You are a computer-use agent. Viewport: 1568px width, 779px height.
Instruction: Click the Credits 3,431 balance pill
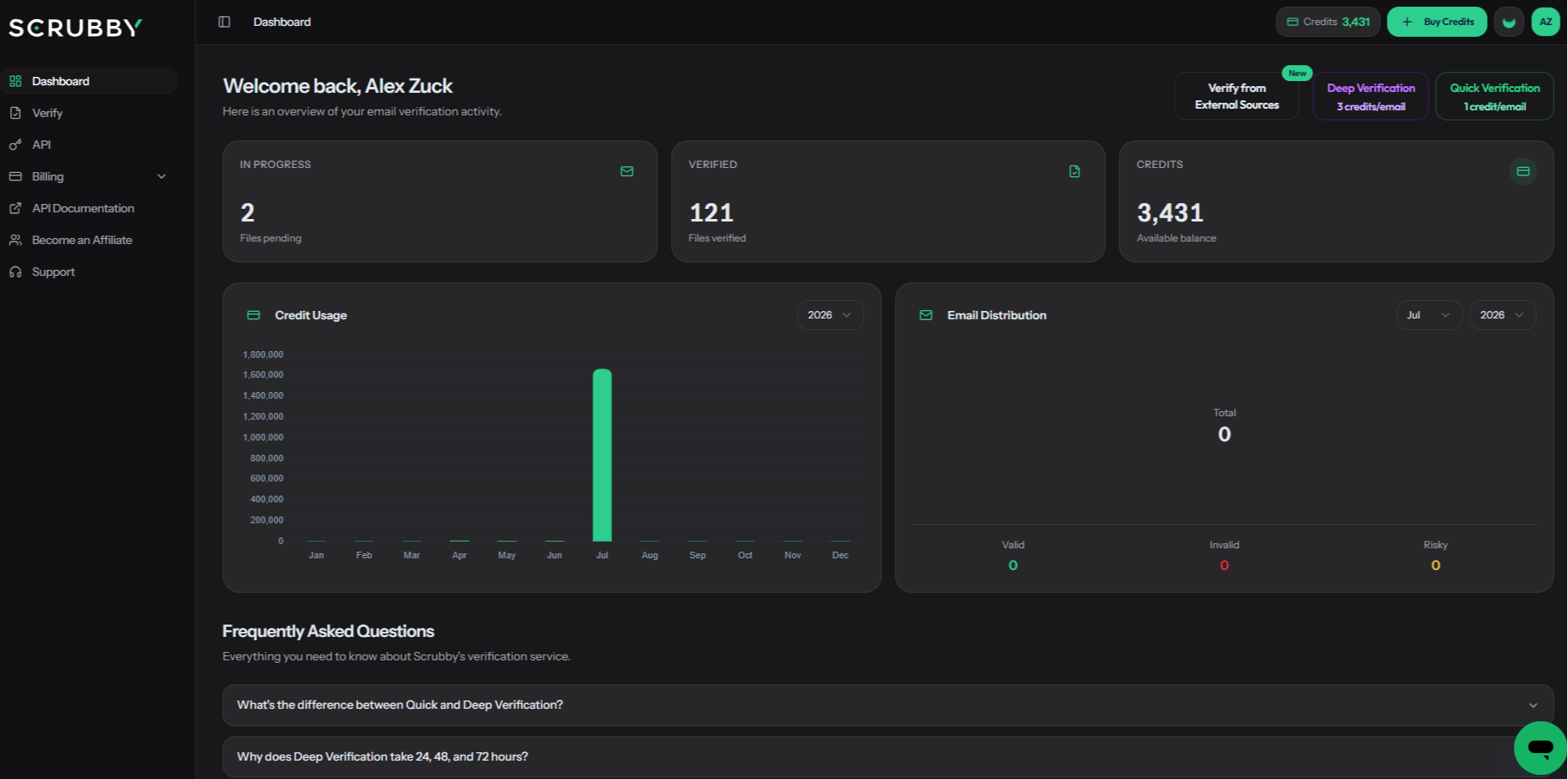pyautogui.click(x=1328, y=22)
